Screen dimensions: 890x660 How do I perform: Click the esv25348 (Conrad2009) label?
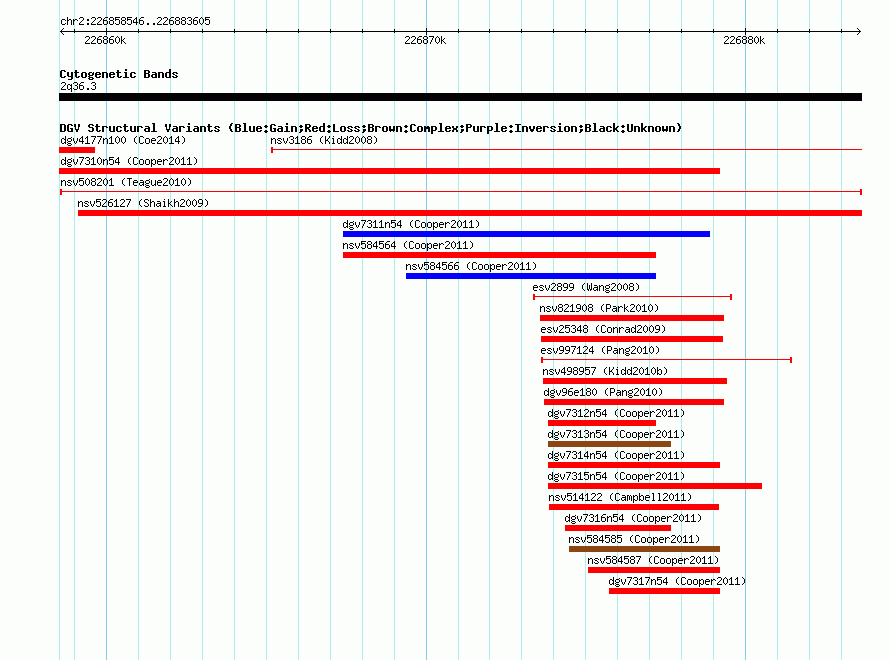(603, 329)
